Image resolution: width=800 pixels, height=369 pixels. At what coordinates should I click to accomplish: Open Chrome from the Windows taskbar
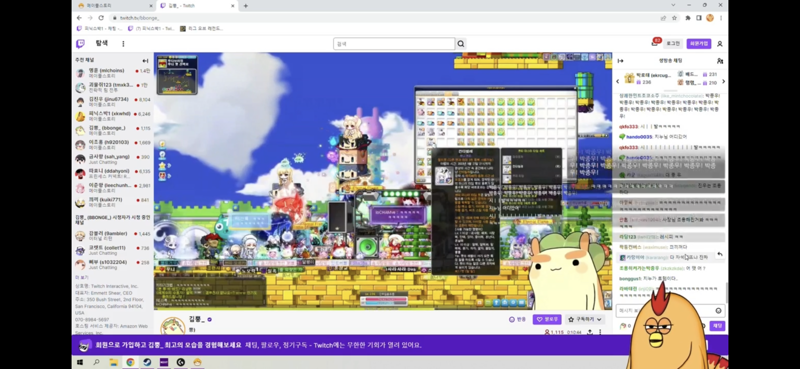coord(130,362)
